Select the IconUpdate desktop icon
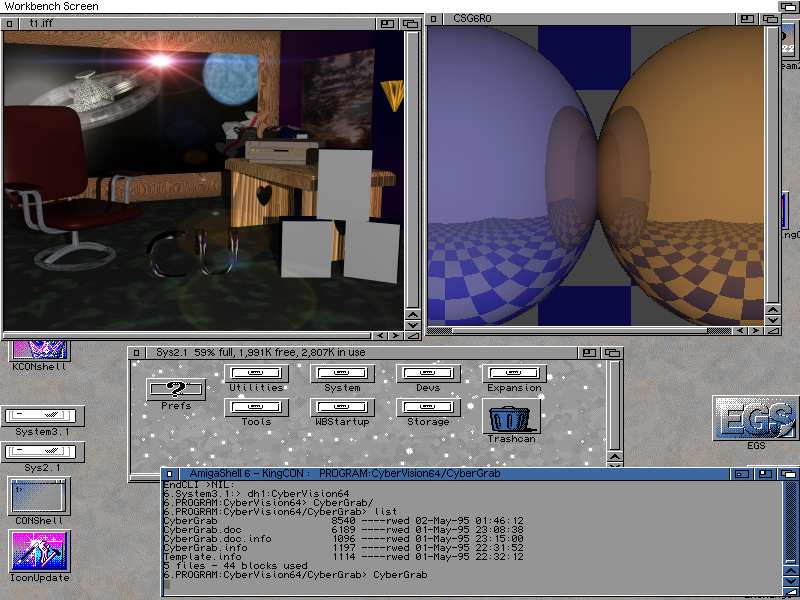 (x=39, y=556)
